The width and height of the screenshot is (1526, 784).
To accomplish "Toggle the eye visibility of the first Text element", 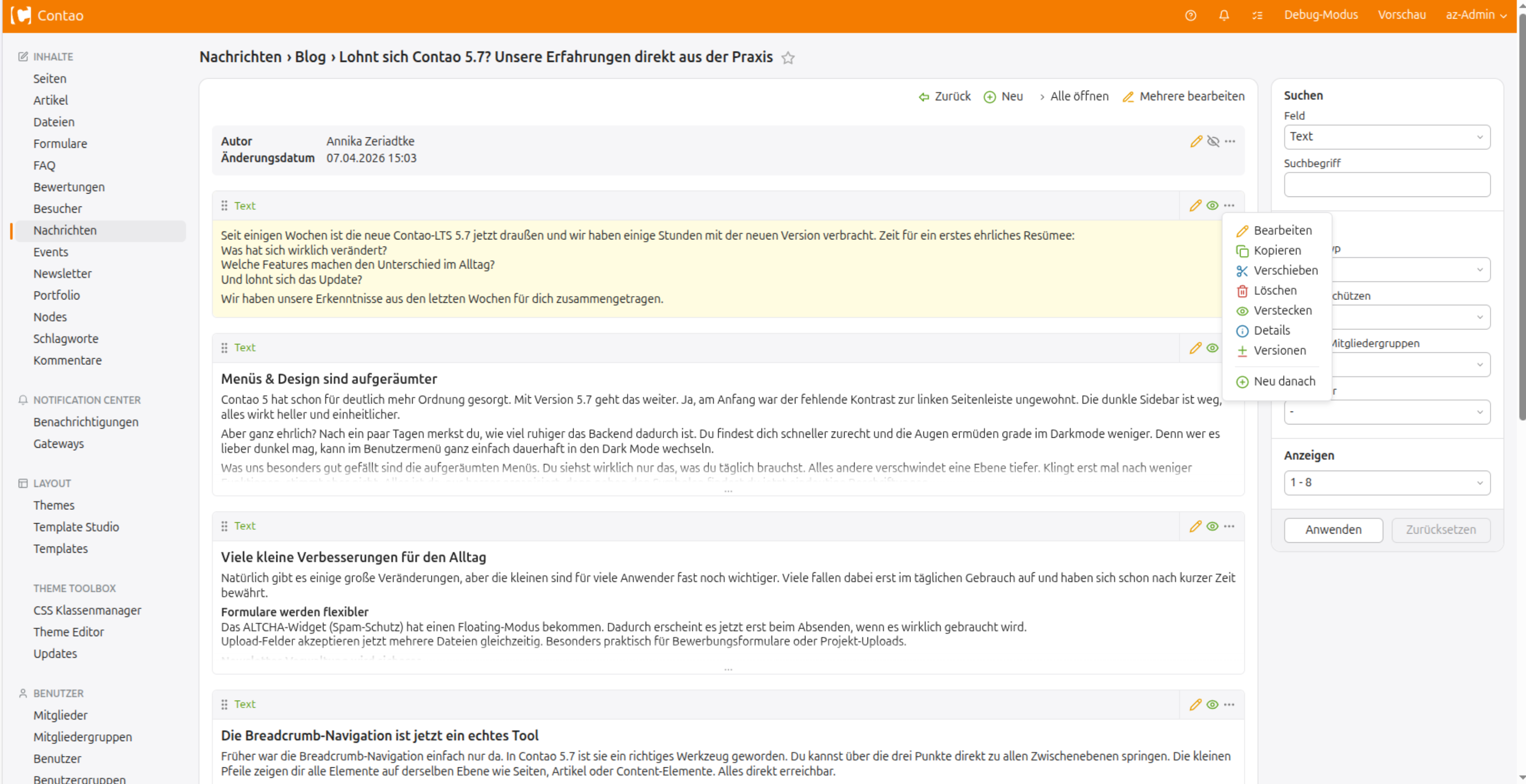I will click(1212, 206).
